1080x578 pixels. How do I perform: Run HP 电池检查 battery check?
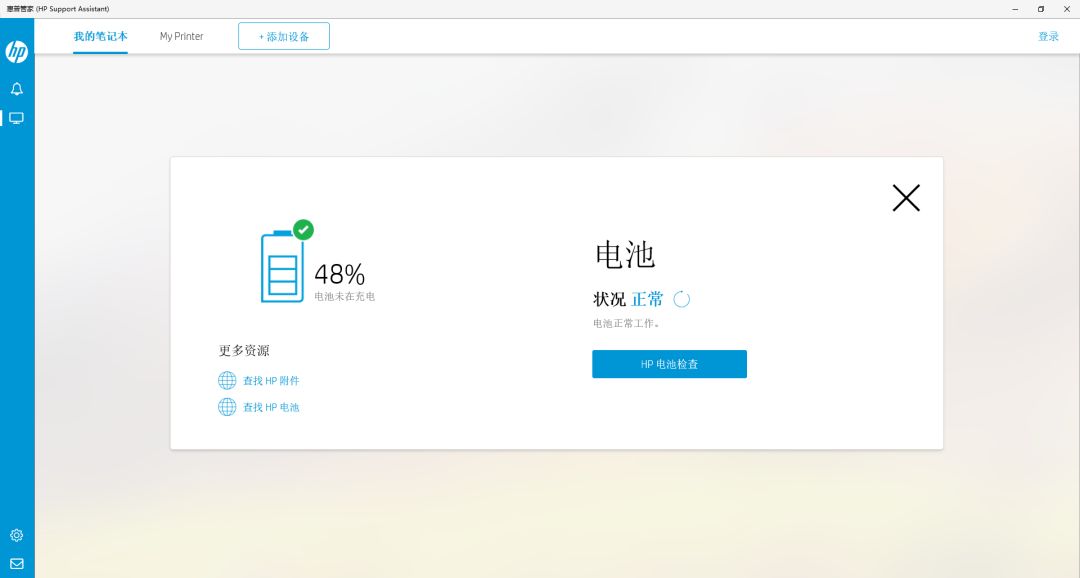coord(669,364)
